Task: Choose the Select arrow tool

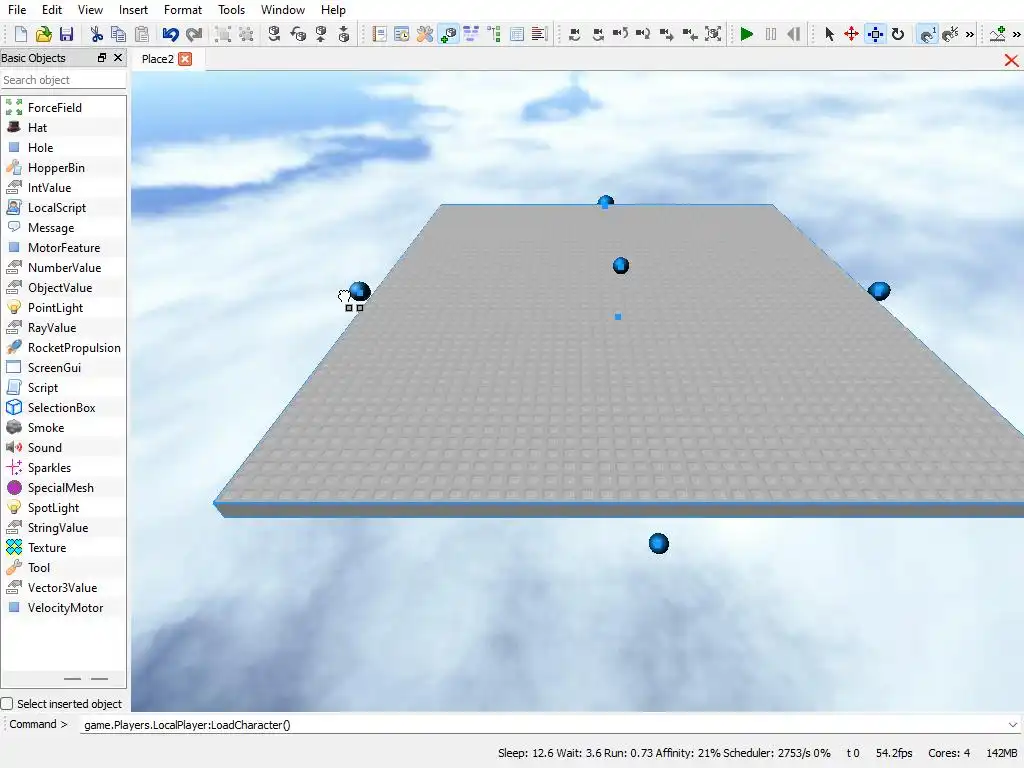Action: click(x=829, y=34)
